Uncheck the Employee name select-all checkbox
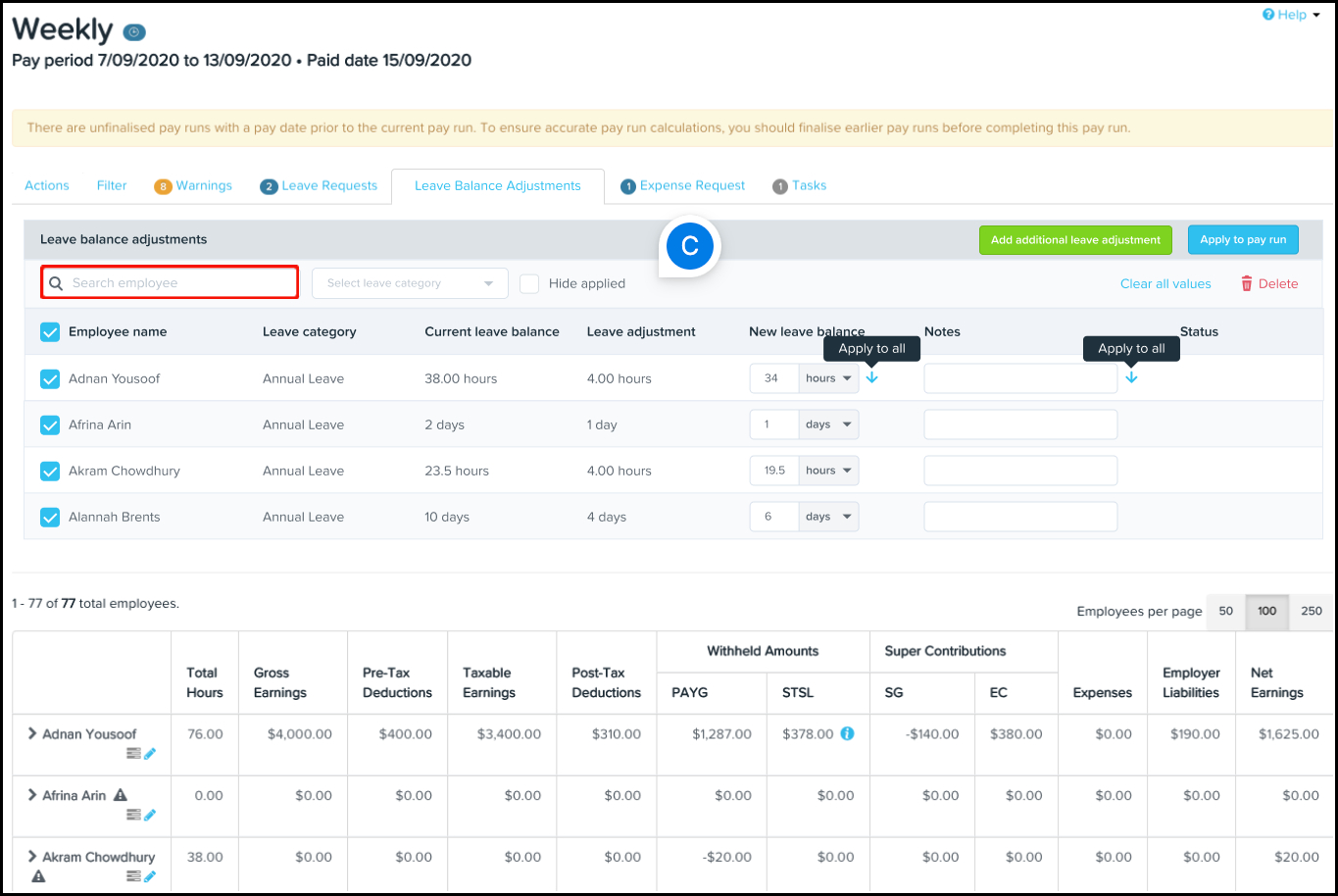Viewport: 1338px width, 896px height. [x=50, y=332]
